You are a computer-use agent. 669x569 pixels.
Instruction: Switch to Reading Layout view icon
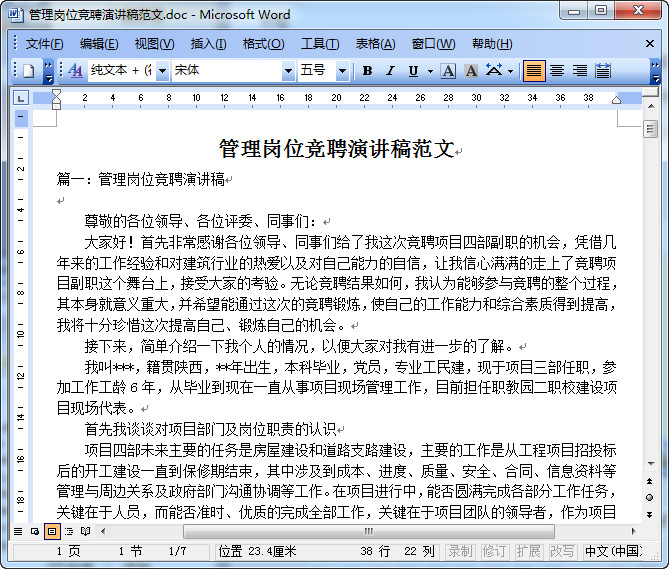pos(85,531)
